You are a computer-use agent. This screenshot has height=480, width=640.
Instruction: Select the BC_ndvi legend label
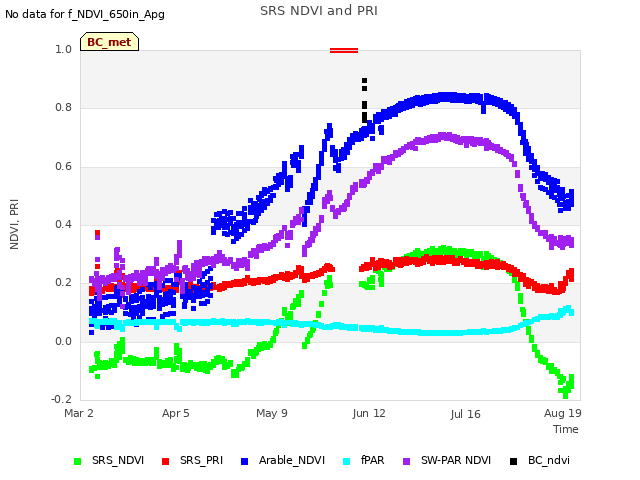tap(549, 460)
